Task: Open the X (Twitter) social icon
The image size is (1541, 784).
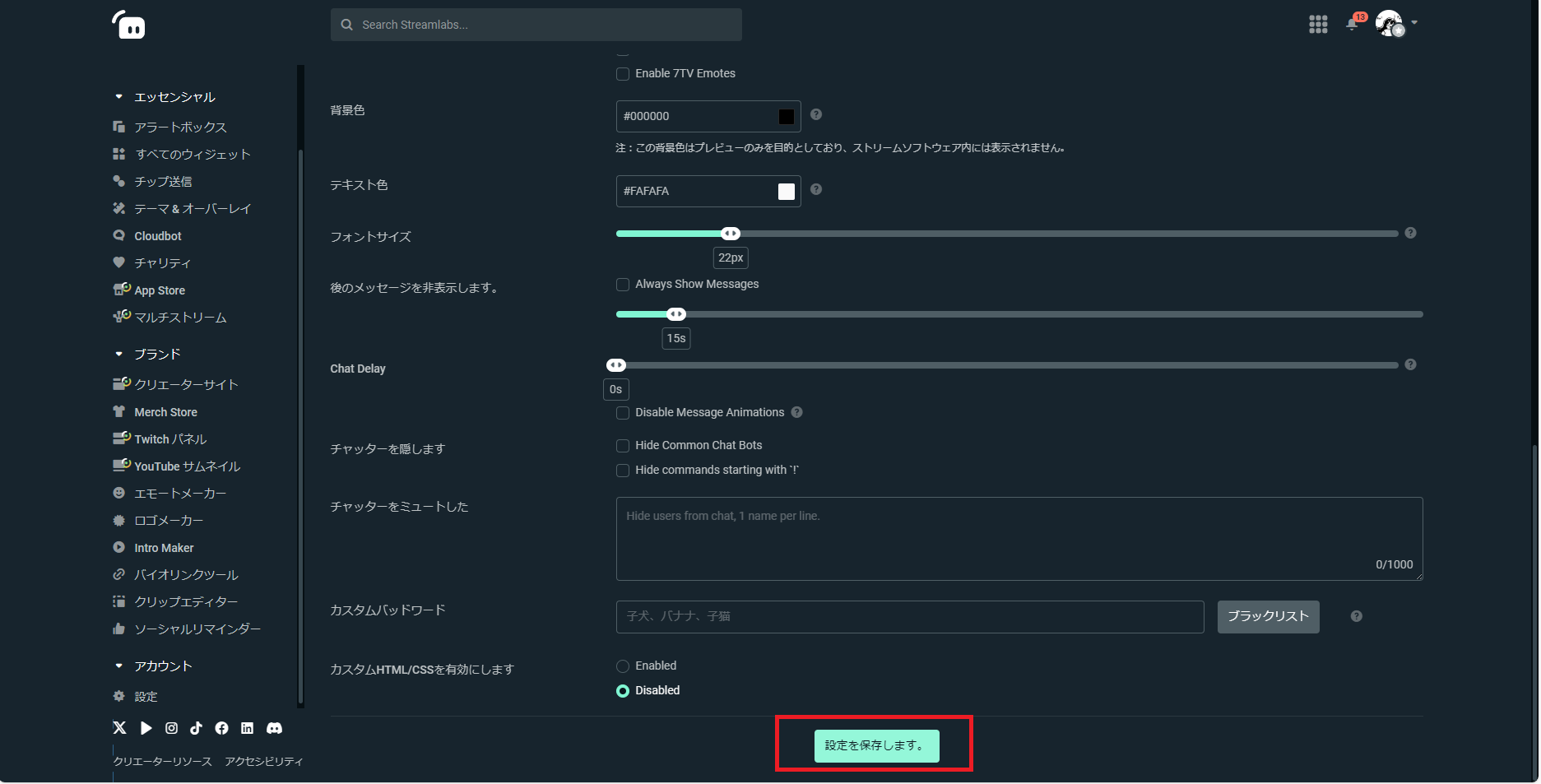Action: [x=119, y=728]
